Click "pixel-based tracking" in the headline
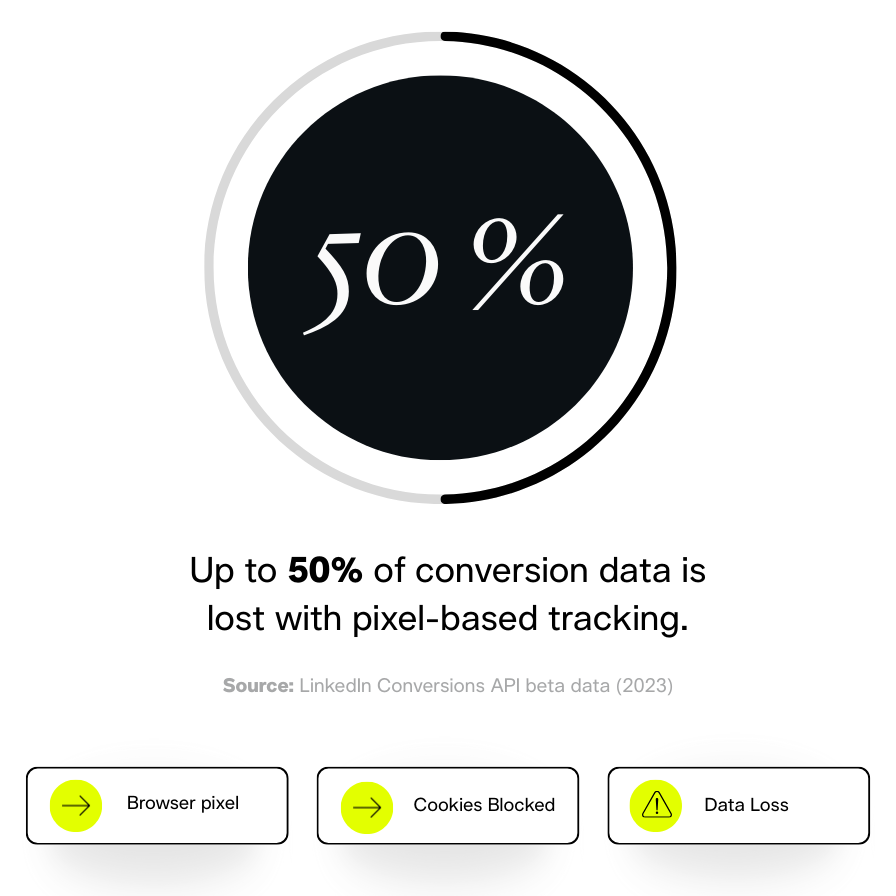Viewport: 896px width, 896px height. [517, 619]
